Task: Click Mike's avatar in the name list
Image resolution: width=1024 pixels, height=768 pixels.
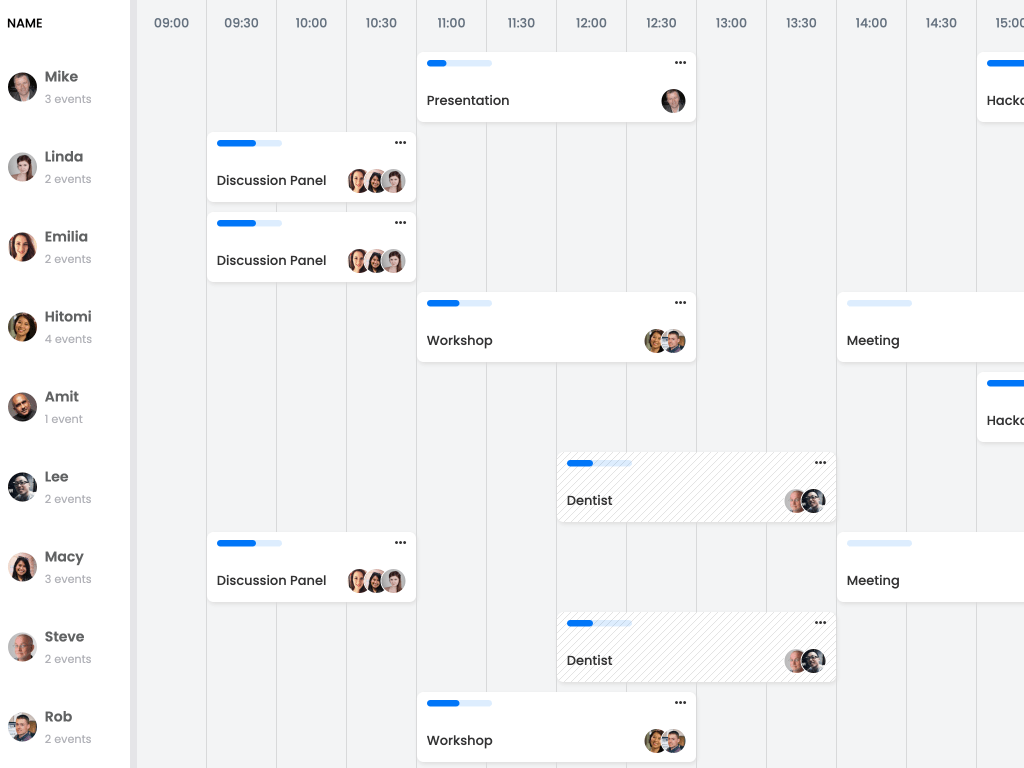Action: tap(22, 87)
